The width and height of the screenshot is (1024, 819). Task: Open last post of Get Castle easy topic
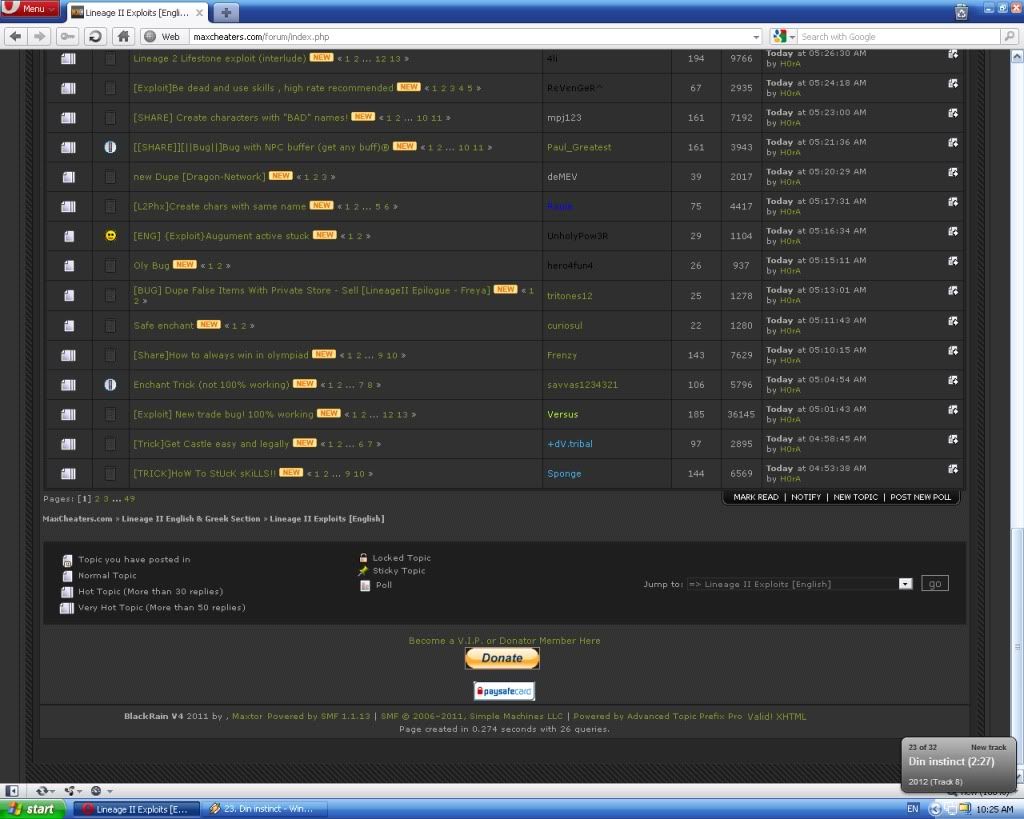[x=953, y=440]
